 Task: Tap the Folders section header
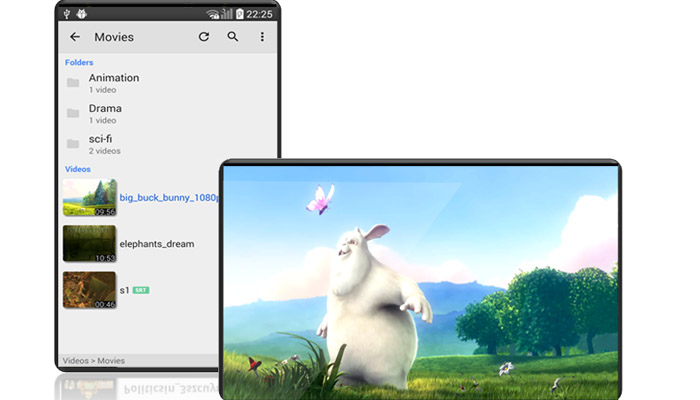tap(79, 62)
